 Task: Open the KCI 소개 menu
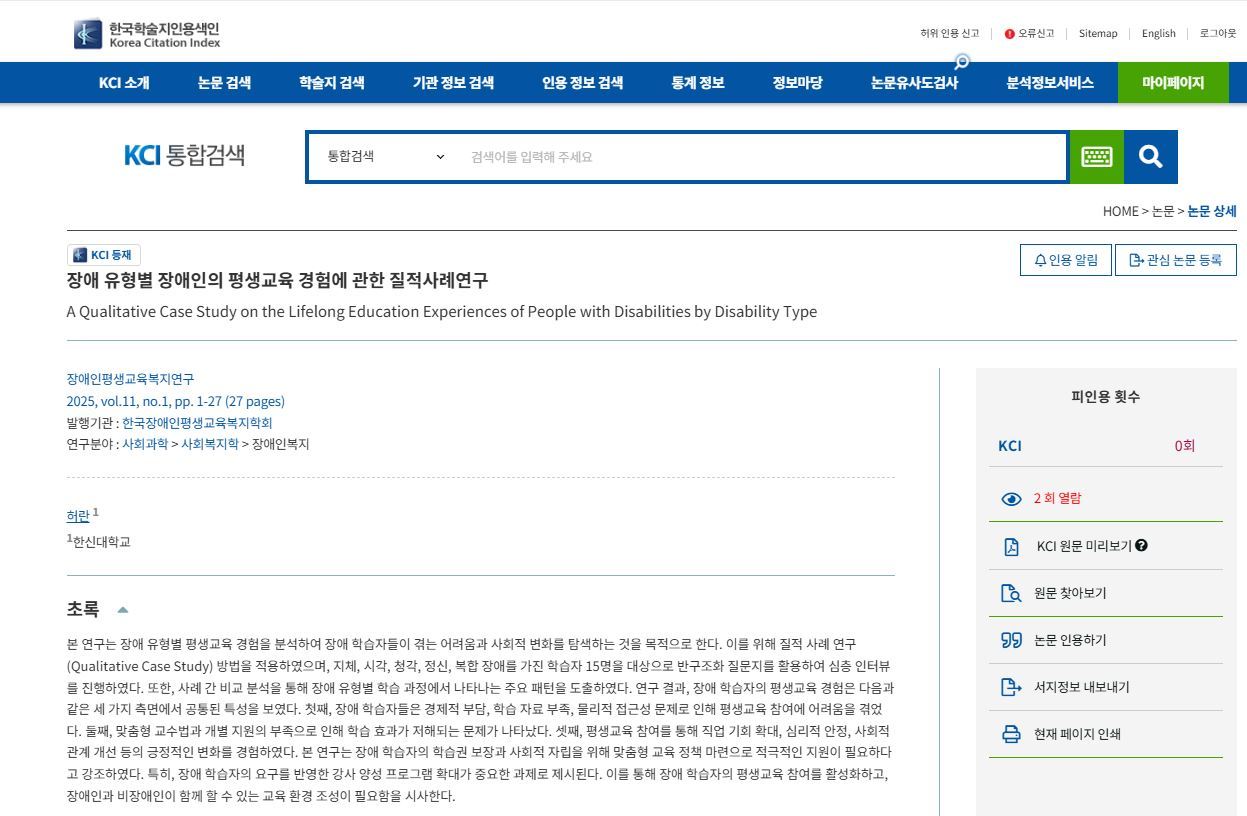124,83
